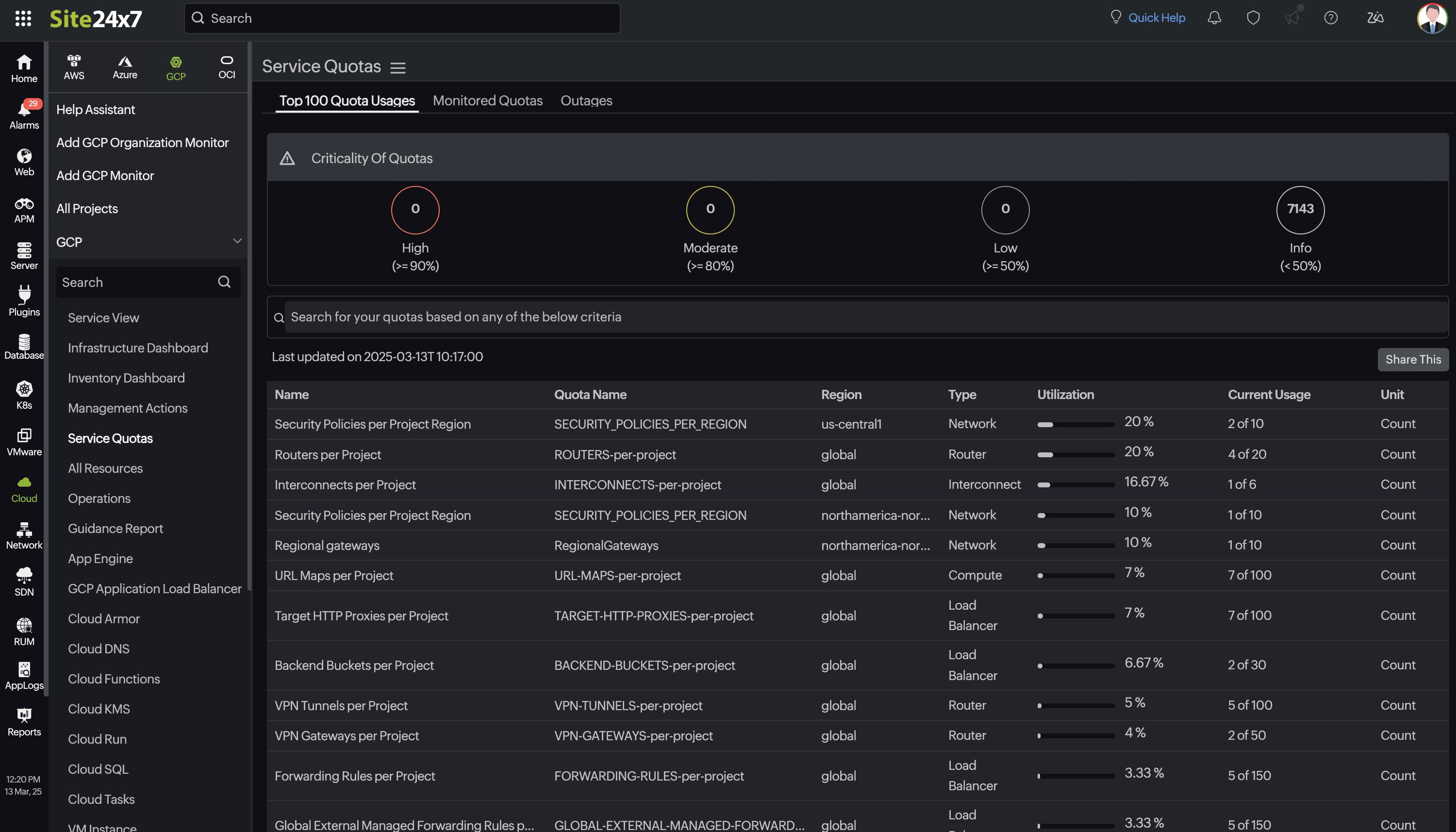Open Guidance Report
1456x832 pixels.
click(116, 529)
